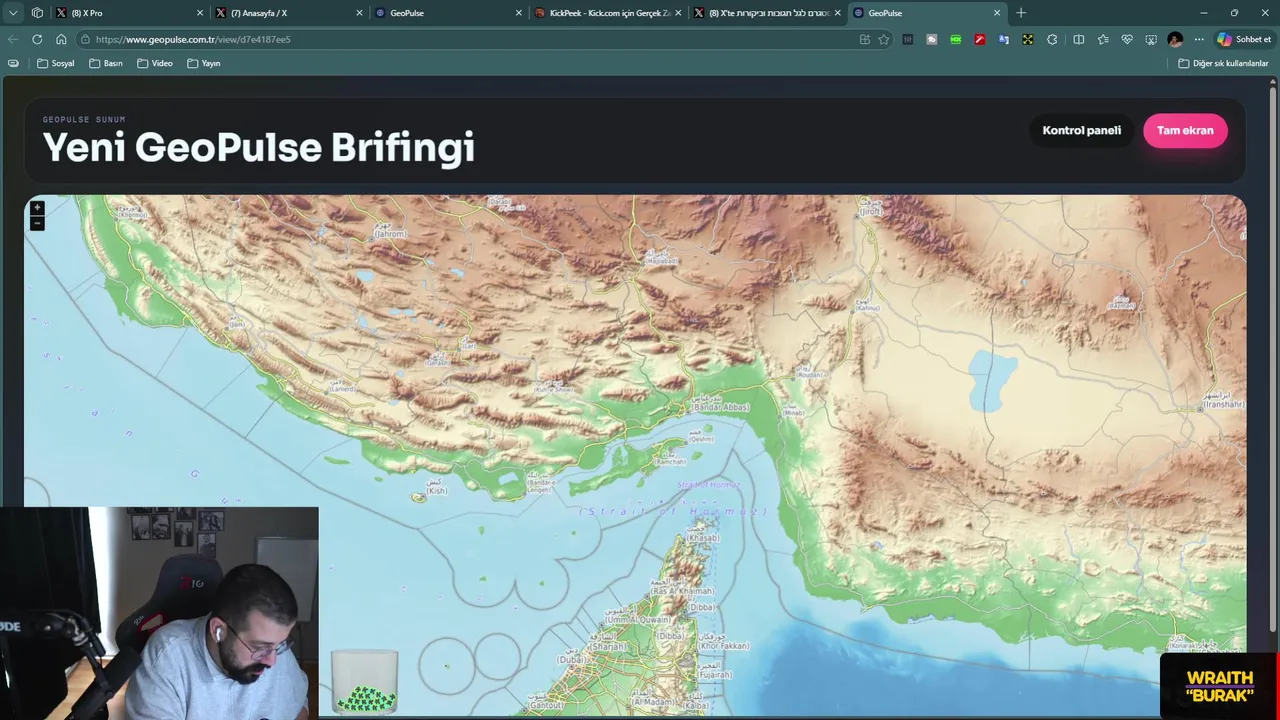Click the Jahrom label on the map
Screen dimensions: 1280x720
390,232
